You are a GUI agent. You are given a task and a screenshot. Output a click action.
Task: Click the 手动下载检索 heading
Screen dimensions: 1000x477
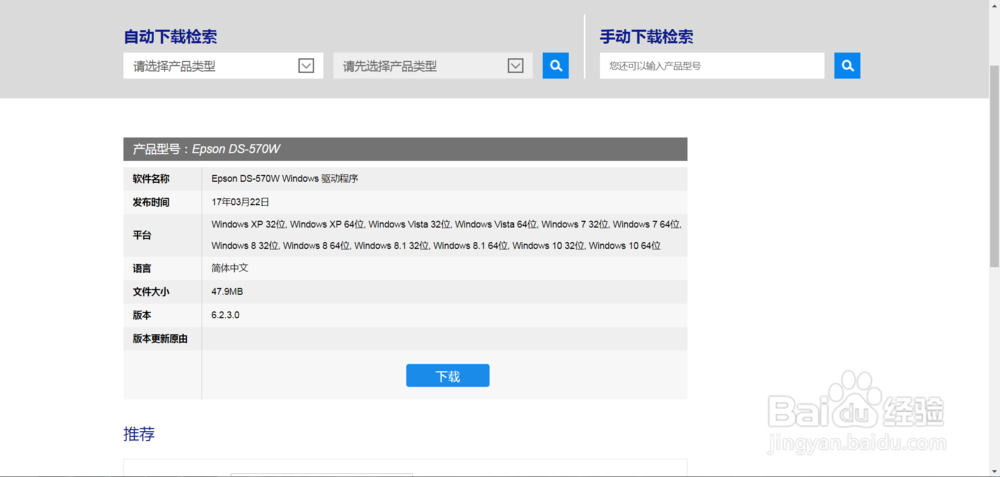pyautogui.click(x=646, y=37)
